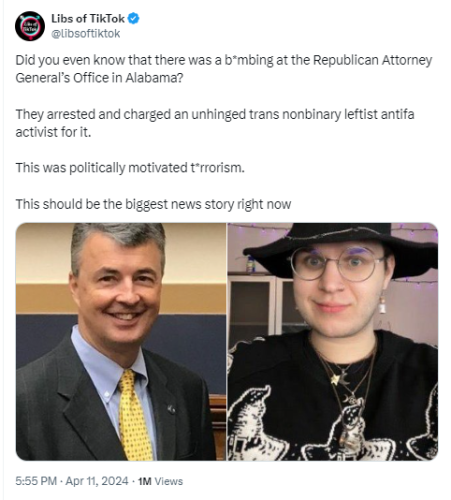Click the text "General's Office in Alabama?"
This screenshot has width=451, height=500.
point(99,78)
